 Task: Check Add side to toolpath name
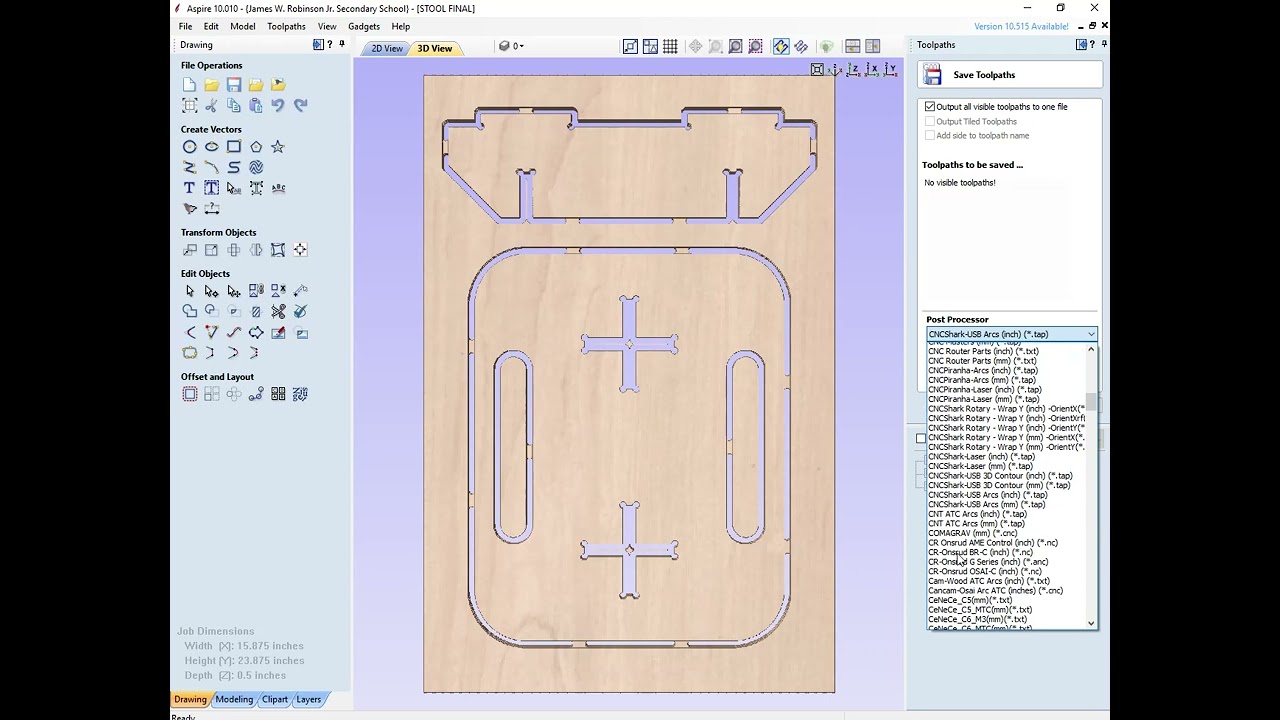coord(930,135)
